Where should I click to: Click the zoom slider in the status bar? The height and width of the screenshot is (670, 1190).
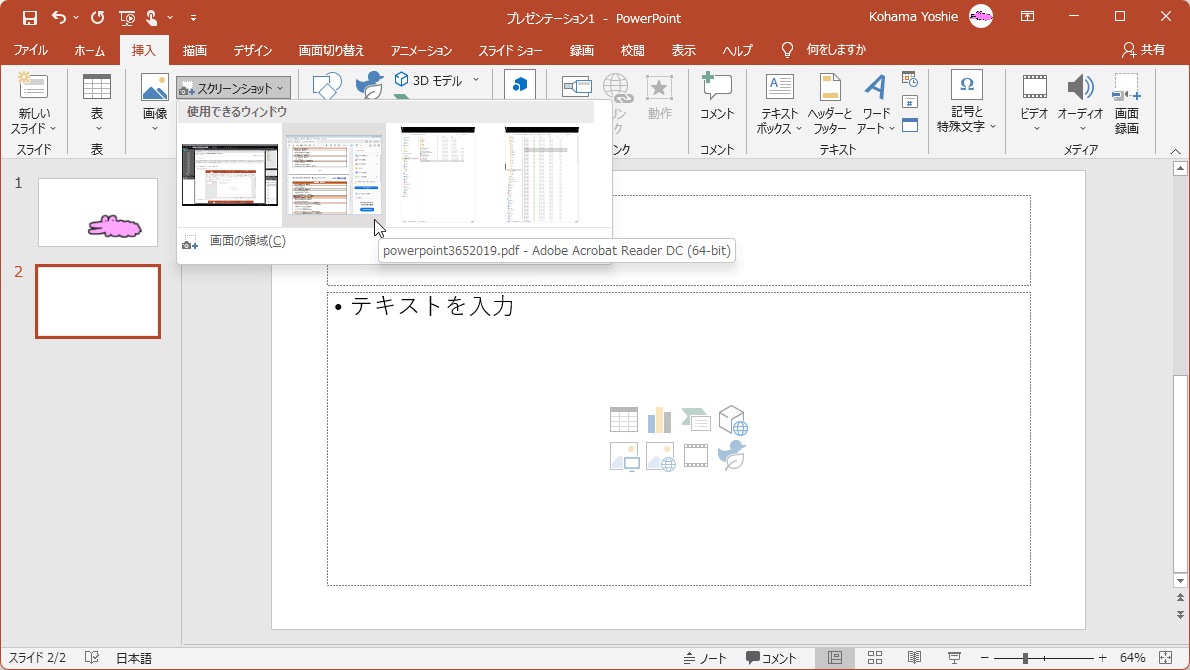pyautogui.click(x=1025, y=658)
